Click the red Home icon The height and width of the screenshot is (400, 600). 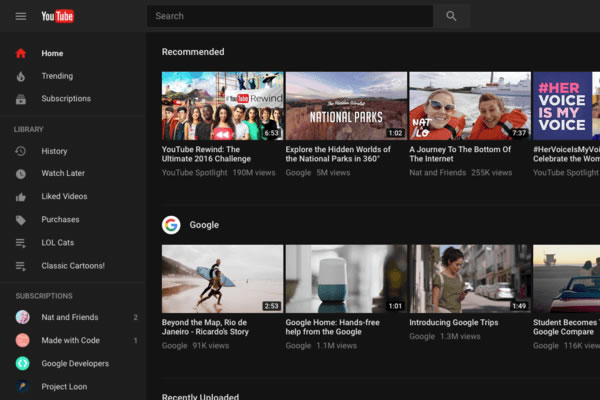[21, 53]
